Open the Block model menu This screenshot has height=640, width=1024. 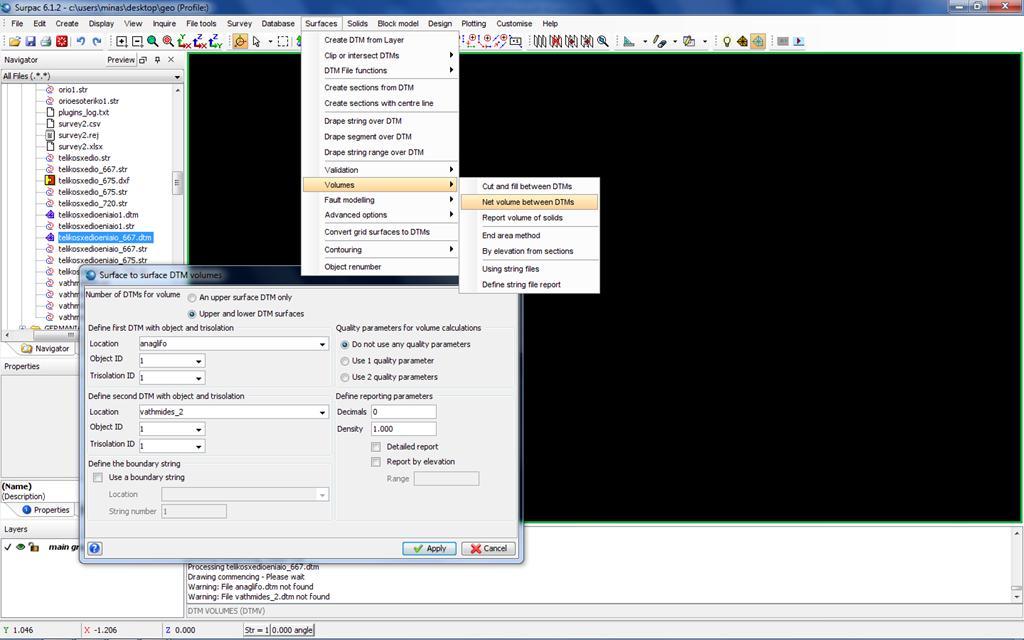click(x=398, y=24)
